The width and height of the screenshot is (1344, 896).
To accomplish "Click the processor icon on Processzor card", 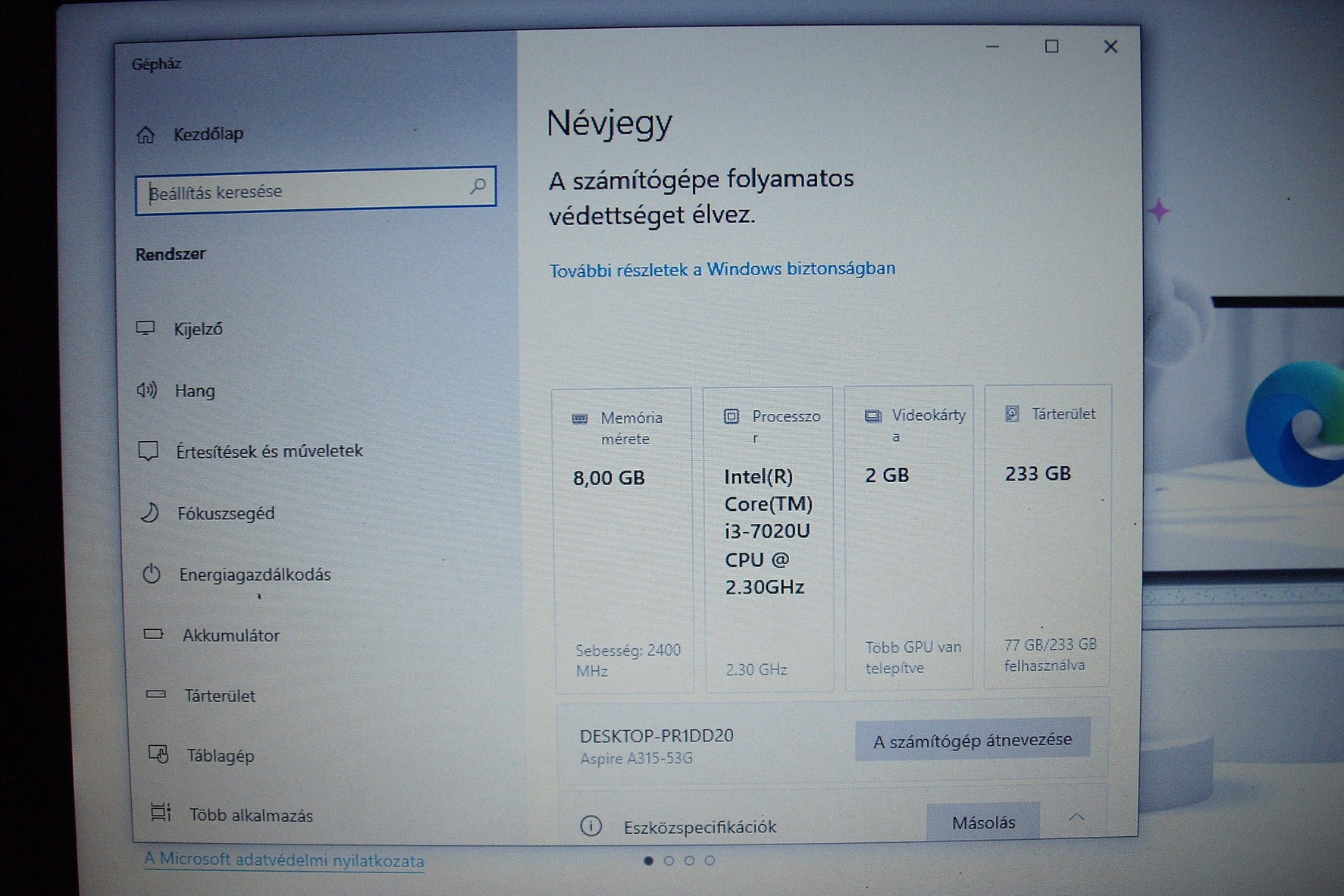I will 732,416.
